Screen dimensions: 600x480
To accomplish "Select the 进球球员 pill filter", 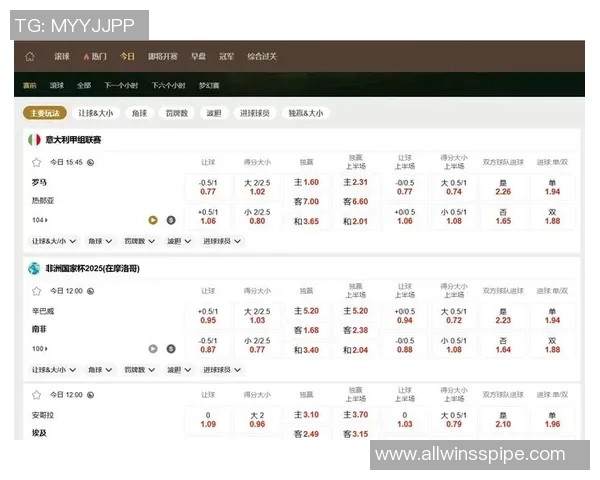I will tap(255, 113).
